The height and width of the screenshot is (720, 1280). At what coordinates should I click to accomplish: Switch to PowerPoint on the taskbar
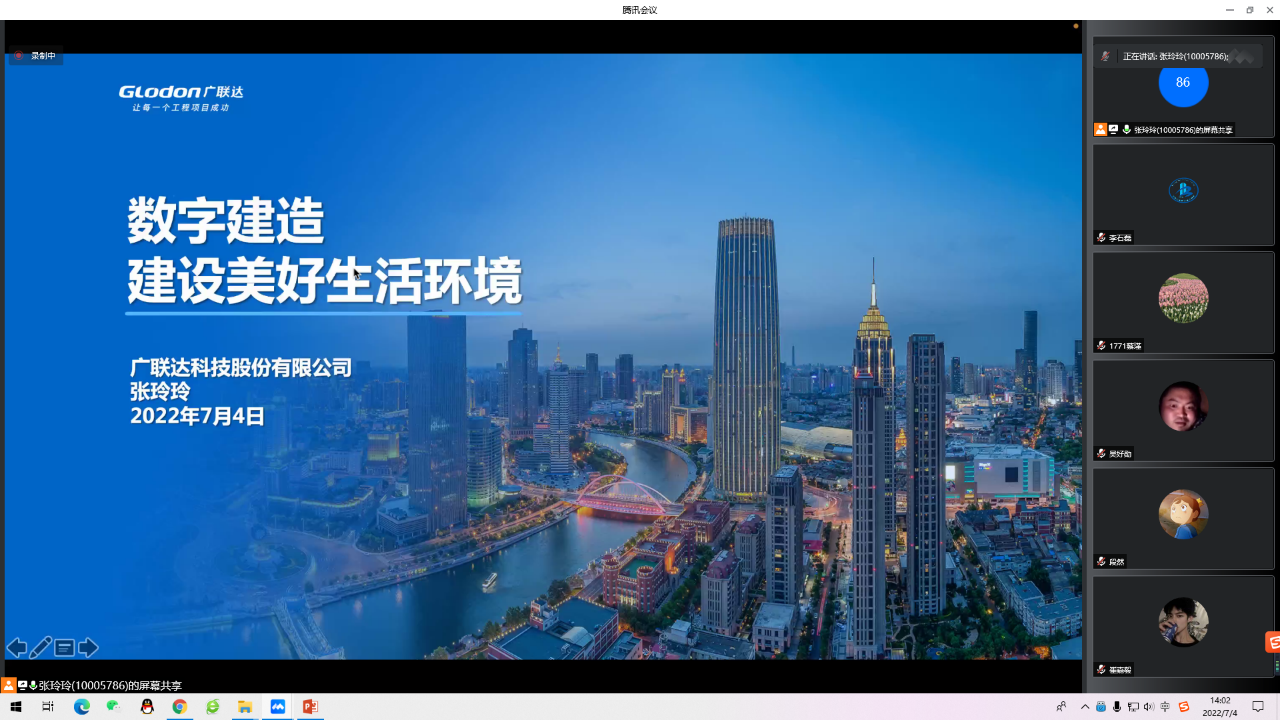310,707
